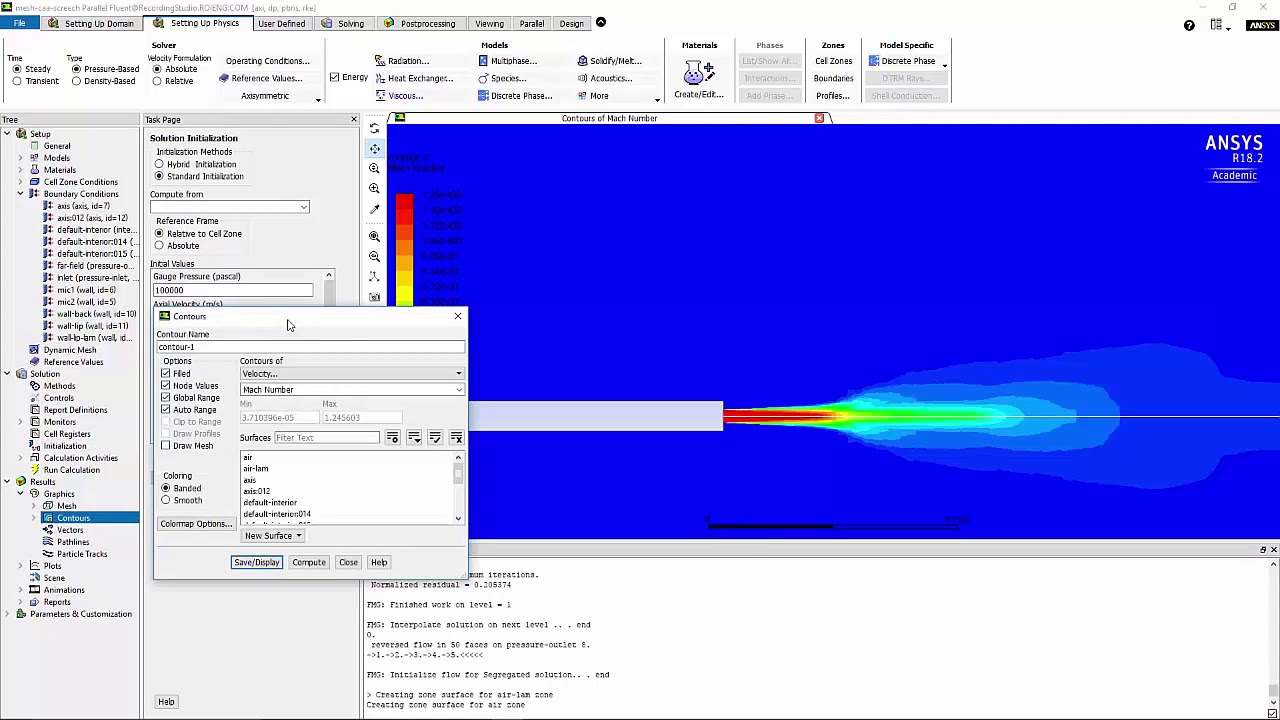Click the fit to window zoom icon
The image size is (1280, 720).
point(375,236)
